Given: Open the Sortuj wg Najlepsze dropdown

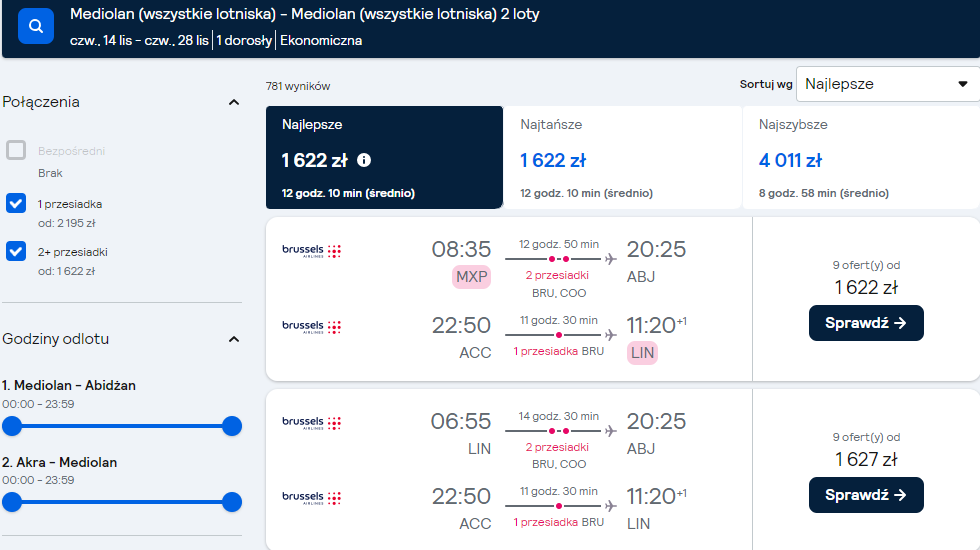Looking at the screenshot, I should click(888, 84).
